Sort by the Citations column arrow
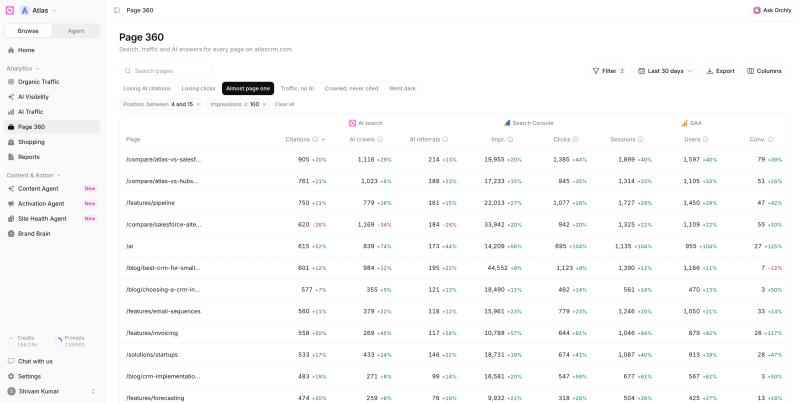The height and width of the screenshot is (403, 800). 323,140
